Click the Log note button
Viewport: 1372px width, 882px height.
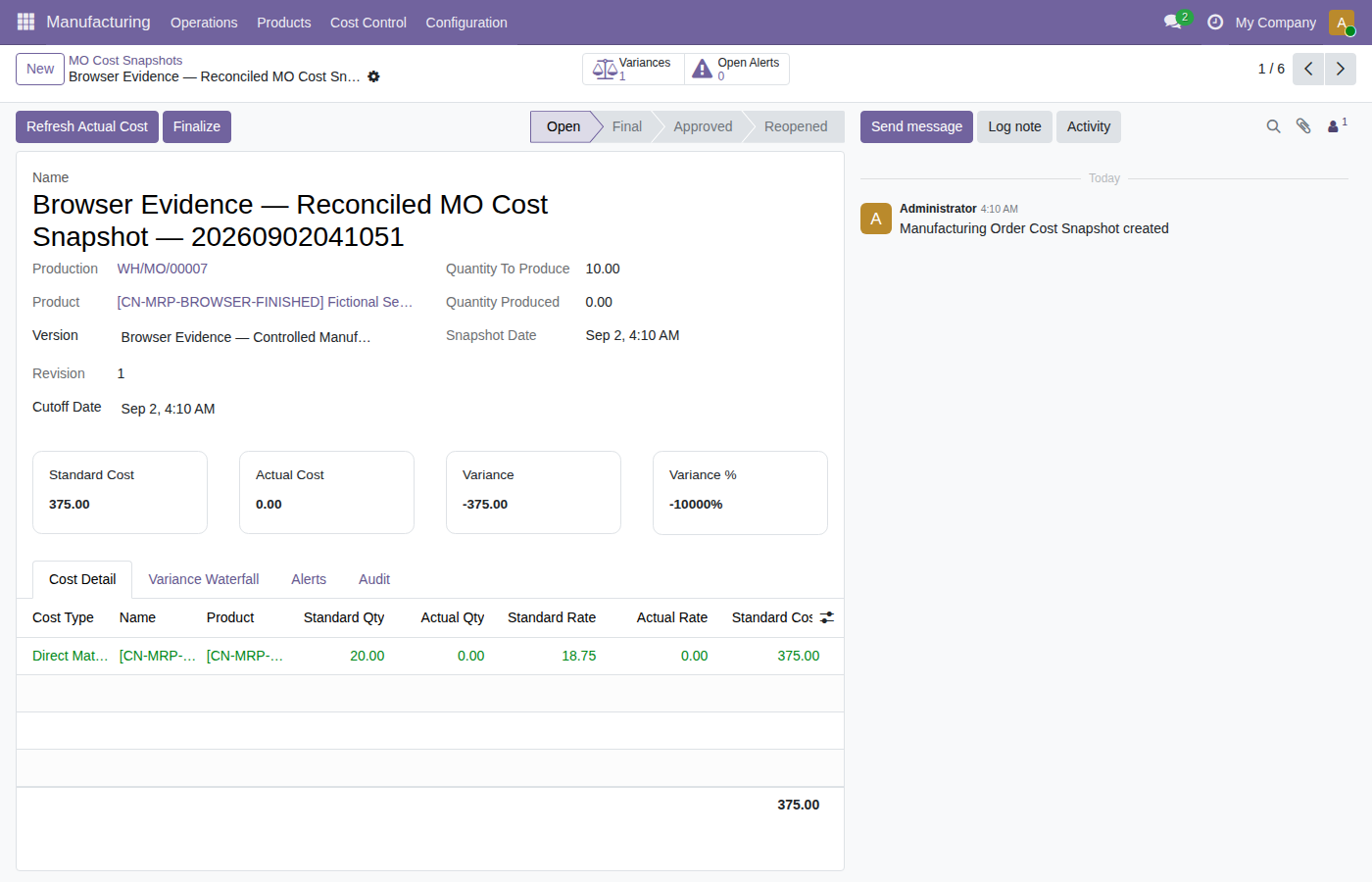point(1014,126)
